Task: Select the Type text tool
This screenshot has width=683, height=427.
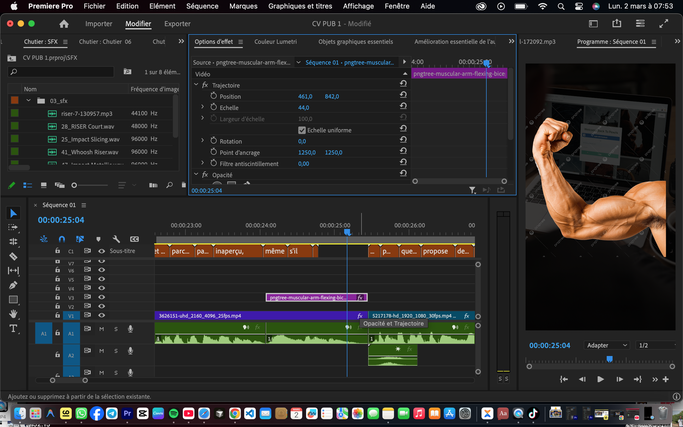Action: [13, 328]
